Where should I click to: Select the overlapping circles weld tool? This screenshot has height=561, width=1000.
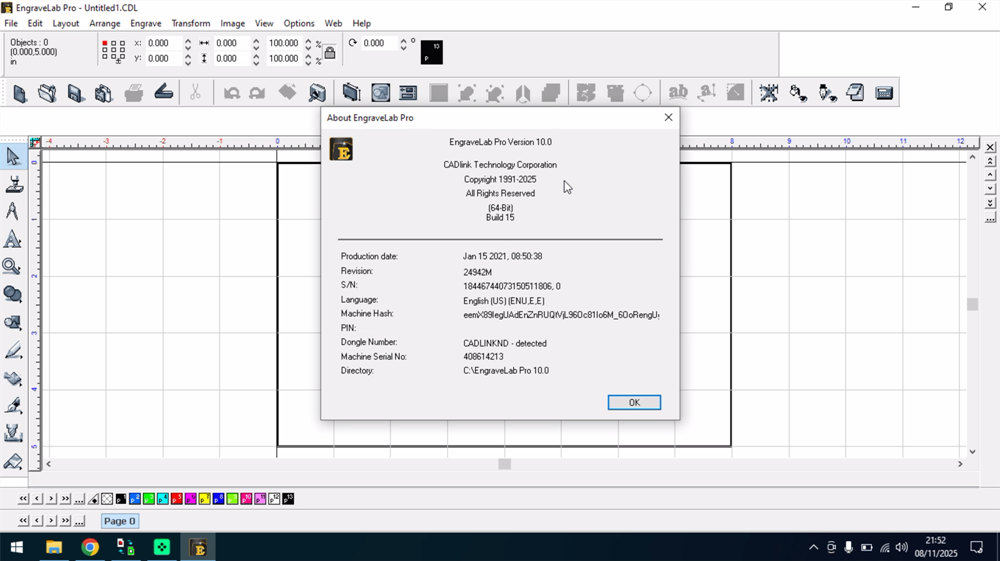(x=13, y=294)
